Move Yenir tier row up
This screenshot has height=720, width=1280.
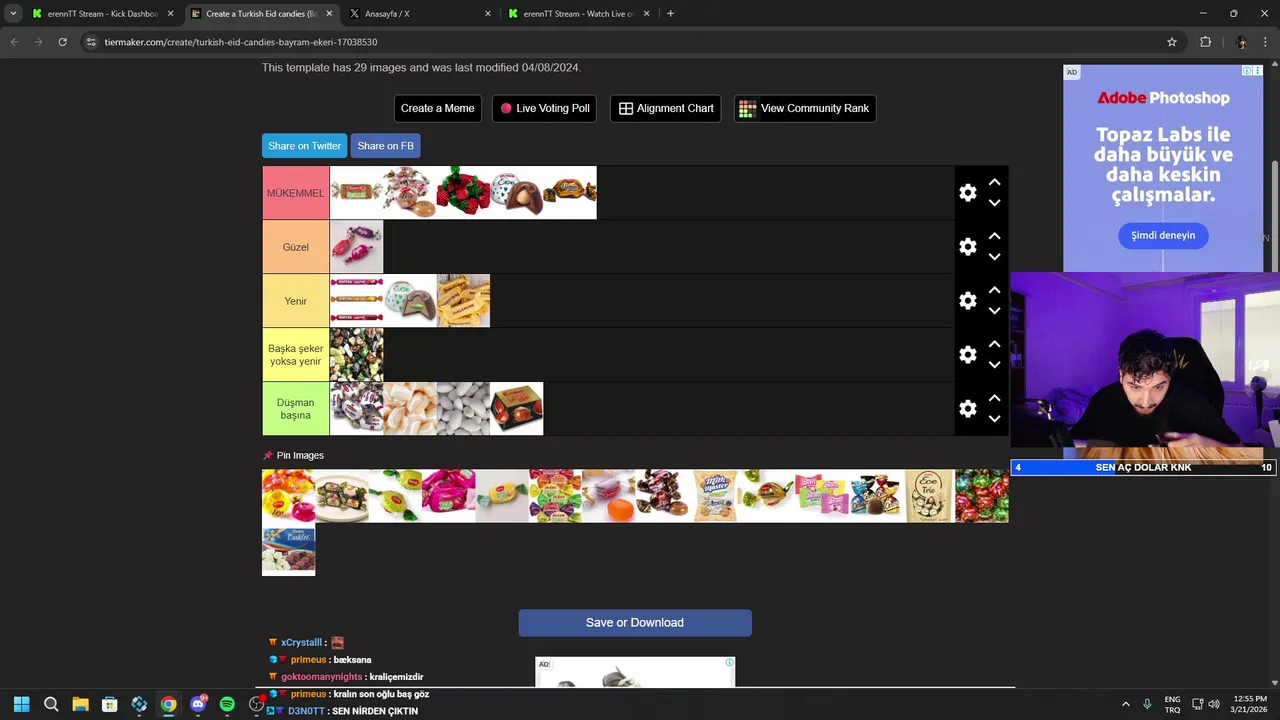click(994, 291)
